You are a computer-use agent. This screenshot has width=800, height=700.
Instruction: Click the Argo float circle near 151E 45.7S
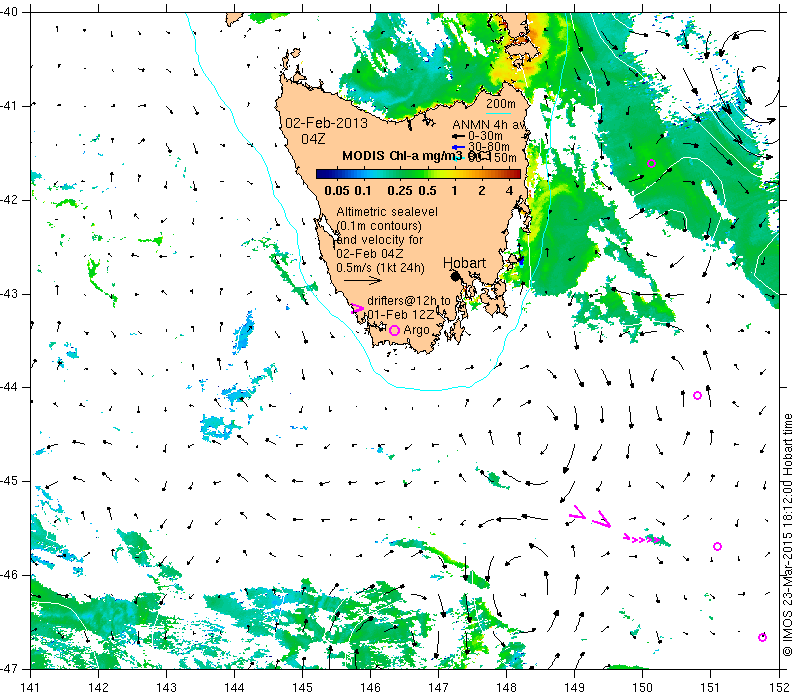coord(717,546)
